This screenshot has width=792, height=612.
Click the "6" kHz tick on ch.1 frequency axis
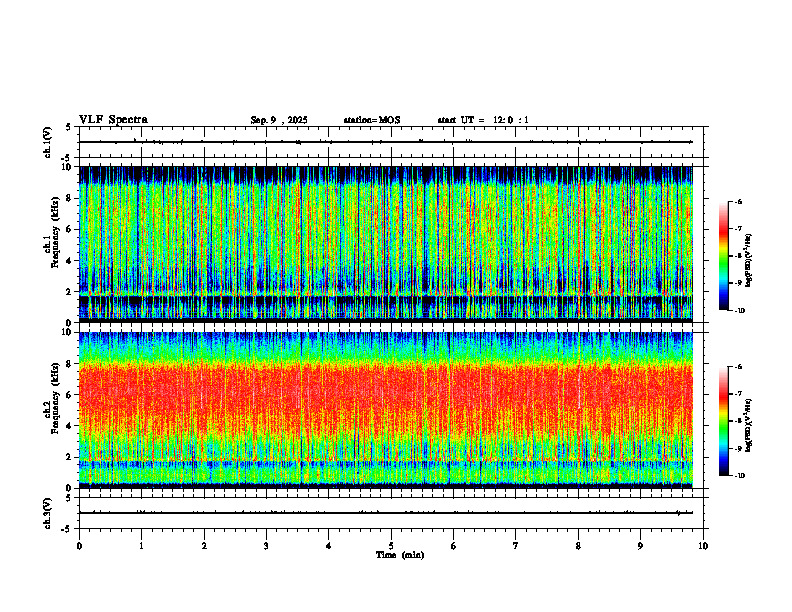click(x=70, y=229)
